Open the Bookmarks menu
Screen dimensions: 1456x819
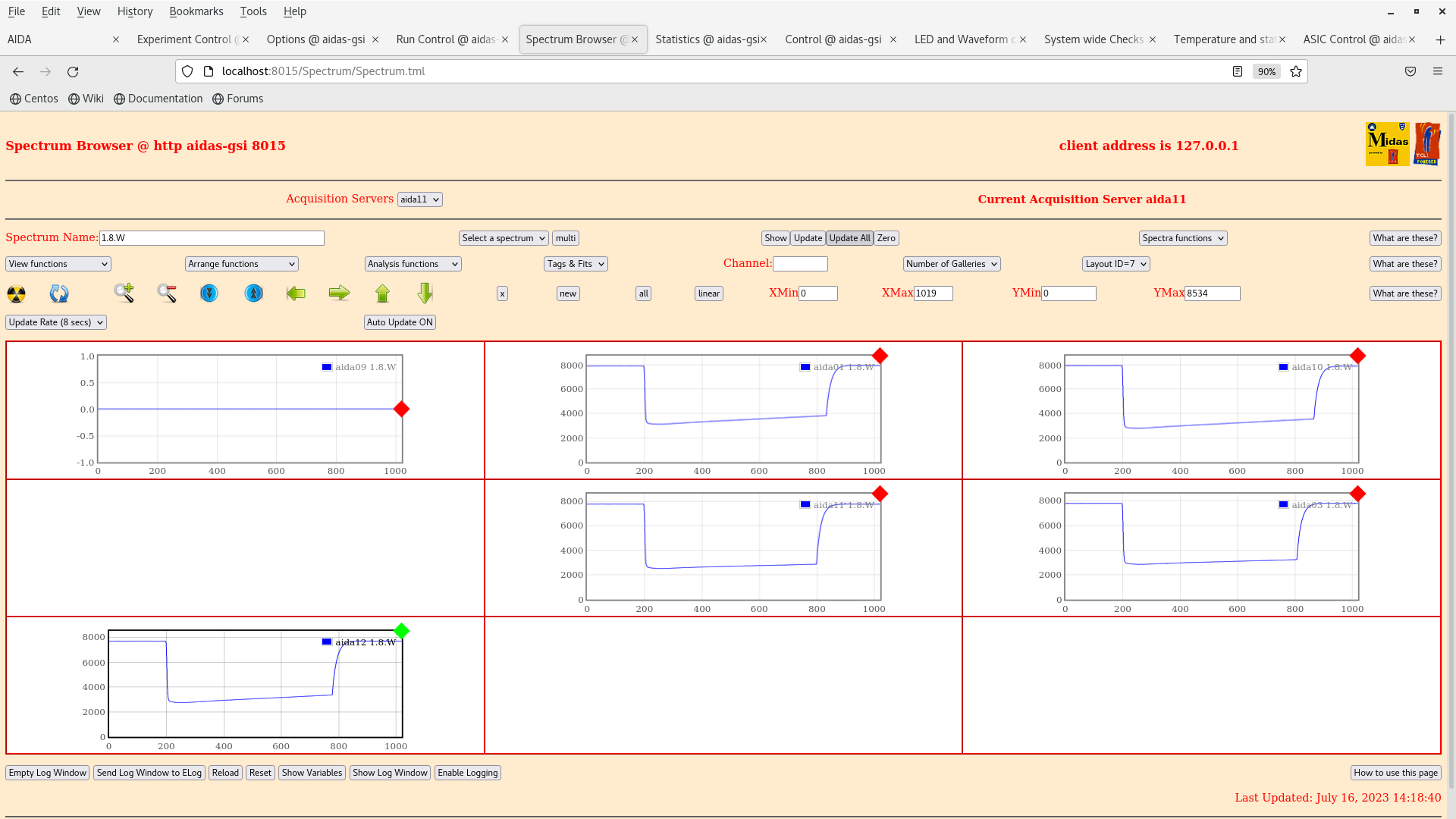coord(196,11)
